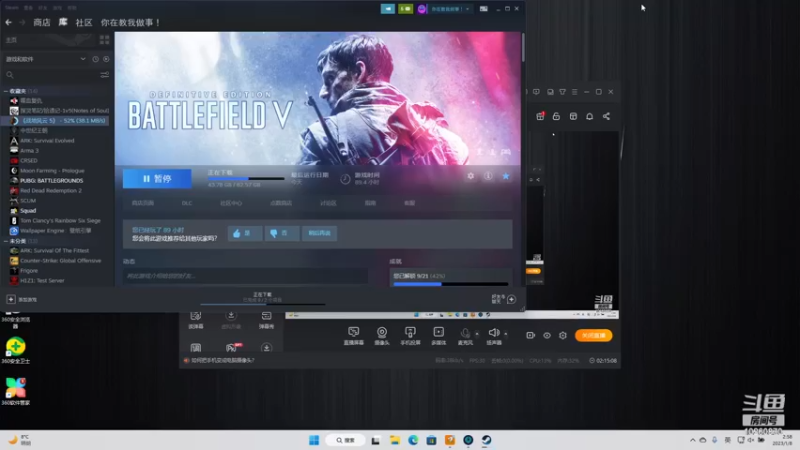Select Red Dead Redemption 2
The image size is (800, 450).
(x=51, y=190)
